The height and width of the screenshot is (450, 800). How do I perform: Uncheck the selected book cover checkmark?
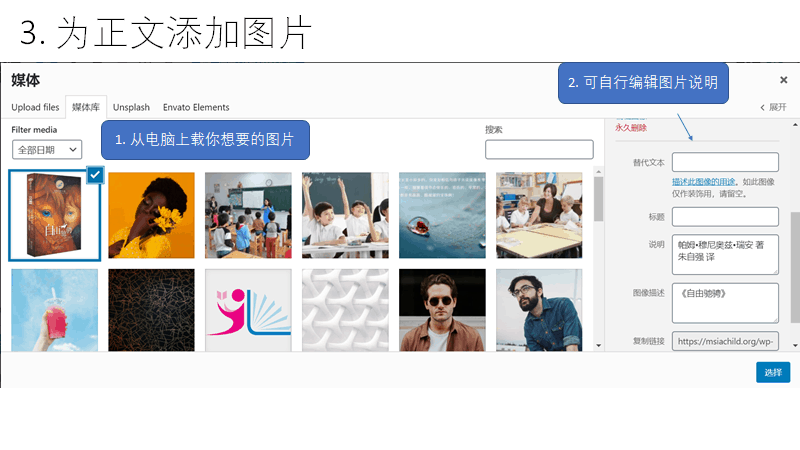[95, 175]
